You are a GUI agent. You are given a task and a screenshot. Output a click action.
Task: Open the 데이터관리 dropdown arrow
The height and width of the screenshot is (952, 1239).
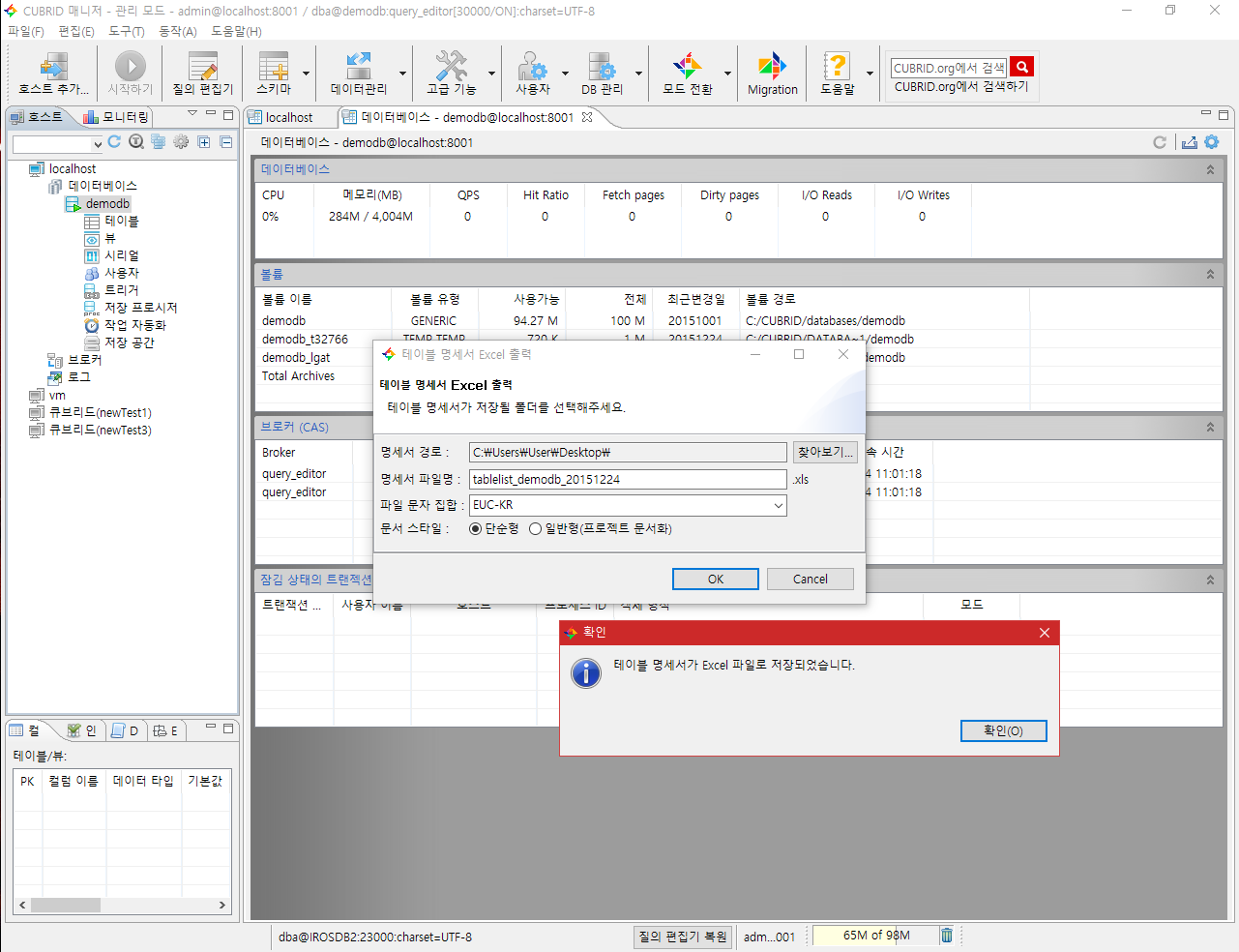[x=403, y=74]
